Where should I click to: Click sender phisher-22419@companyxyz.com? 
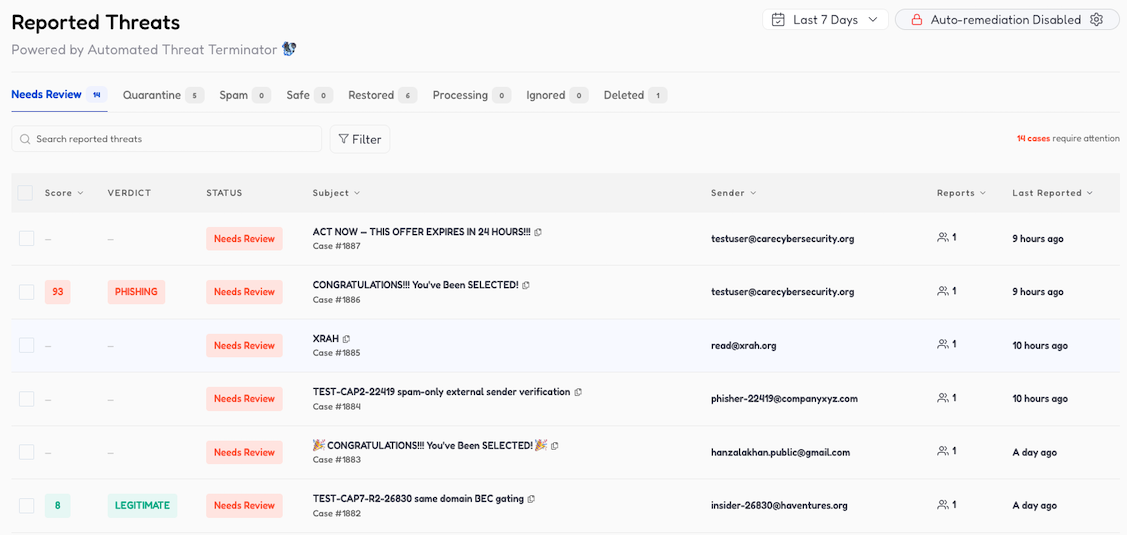[784, 398]
